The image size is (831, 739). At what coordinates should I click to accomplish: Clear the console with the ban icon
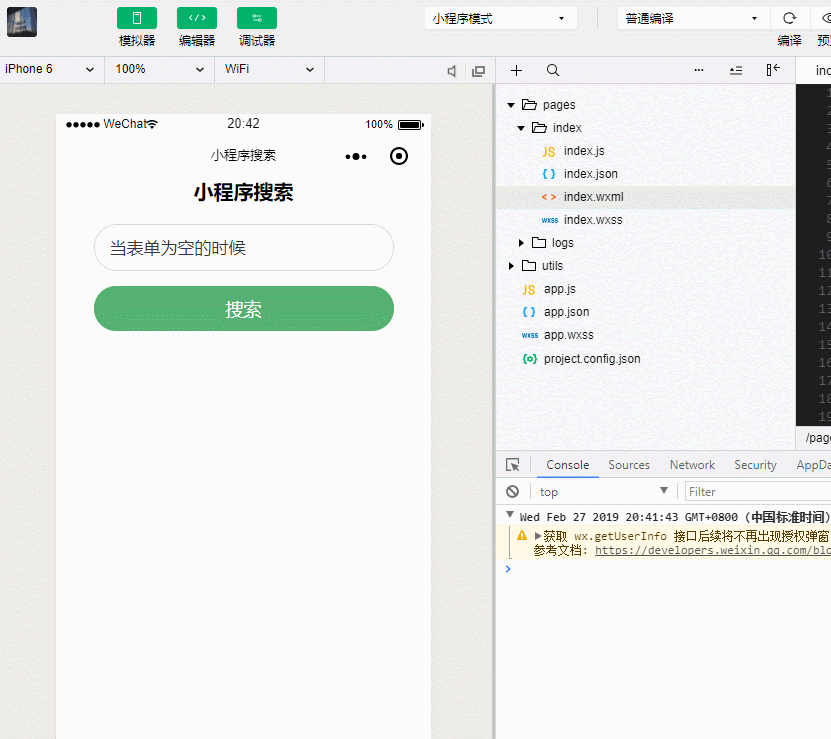[512, 491]
